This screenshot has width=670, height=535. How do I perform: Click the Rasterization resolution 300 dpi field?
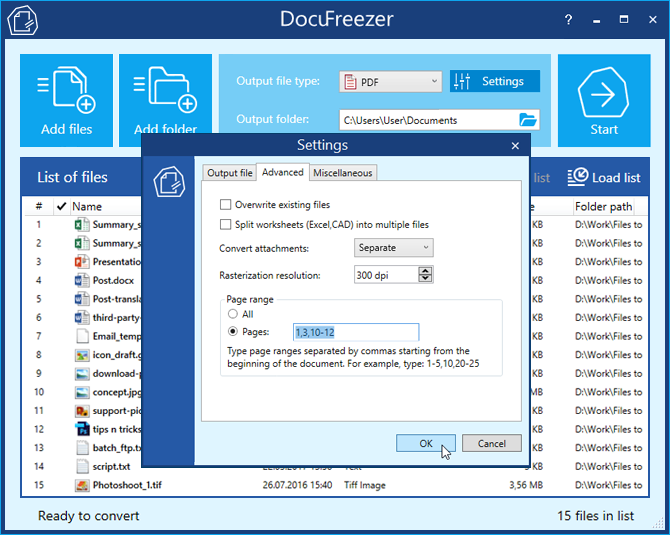point(386,275)
